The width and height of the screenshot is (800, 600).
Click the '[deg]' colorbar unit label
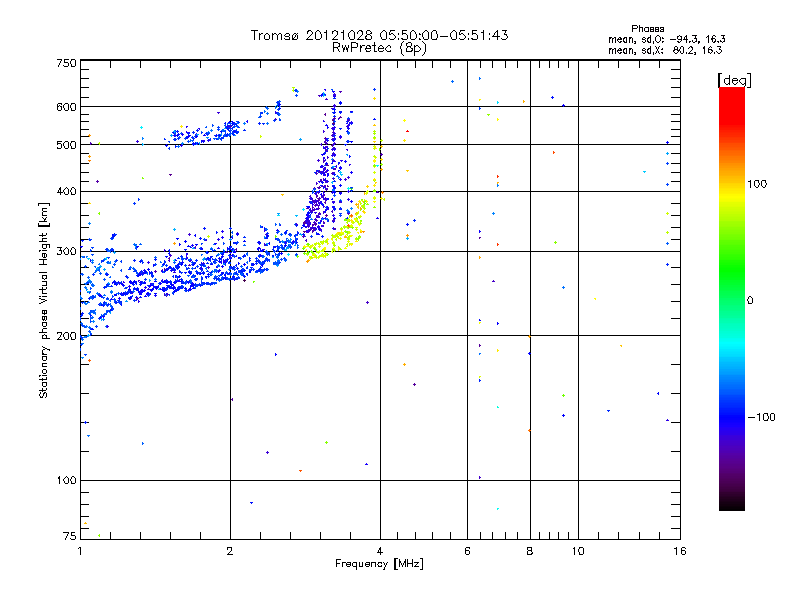point(734,80)
